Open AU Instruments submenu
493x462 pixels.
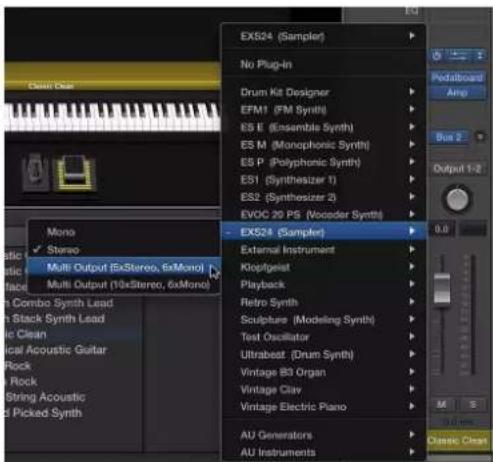pos(324,452)
